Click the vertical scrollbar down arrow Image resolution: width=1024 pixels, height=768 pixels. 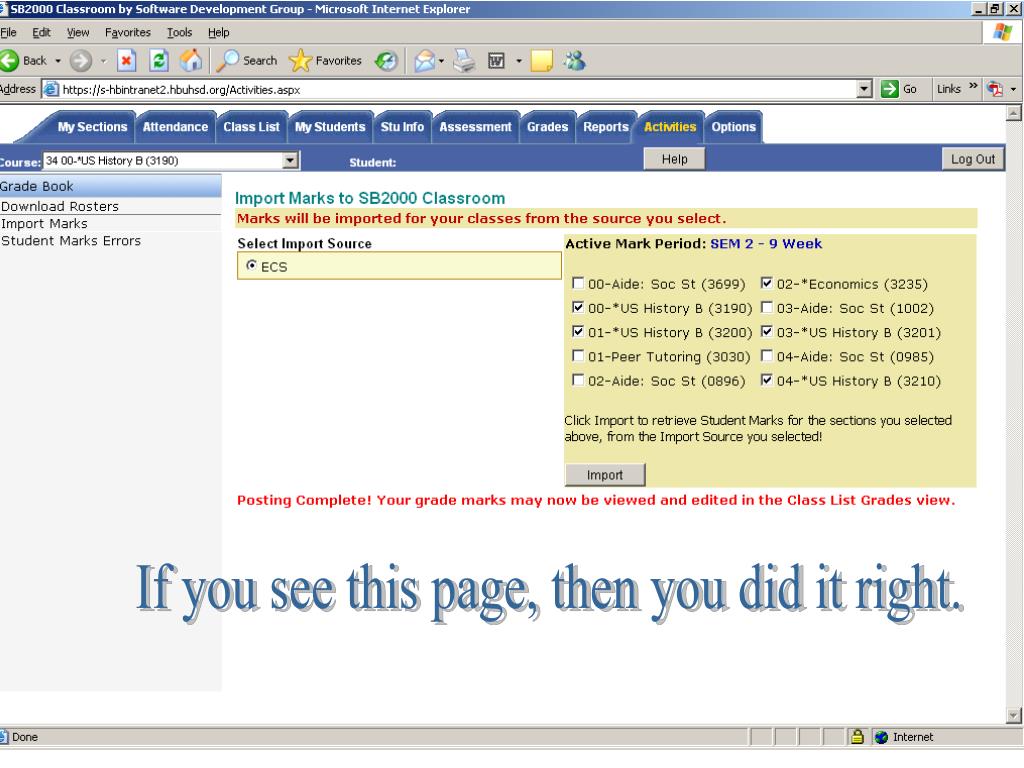tap(1014, 715)
